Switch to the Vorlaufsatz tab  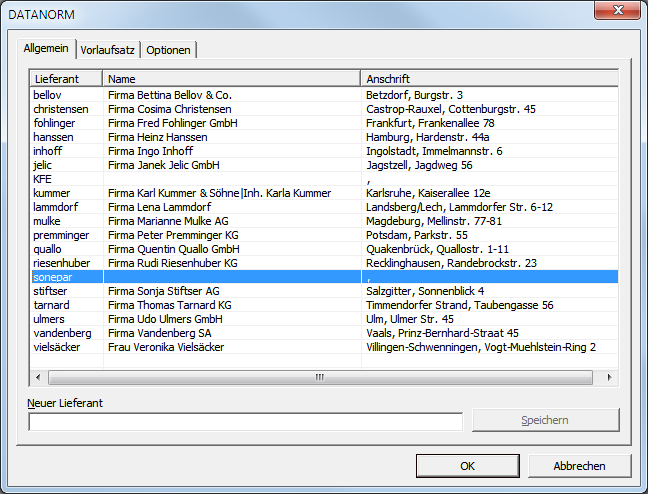point(108,49)
